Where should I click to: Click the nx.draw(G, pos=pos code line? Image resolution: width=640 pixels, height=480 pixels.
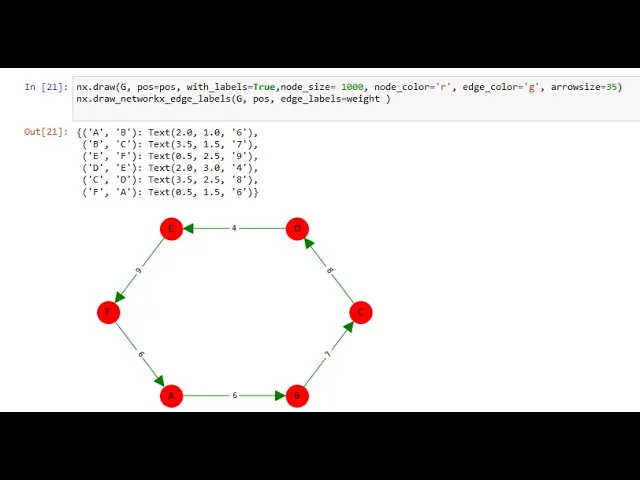(x=349, y=87)
